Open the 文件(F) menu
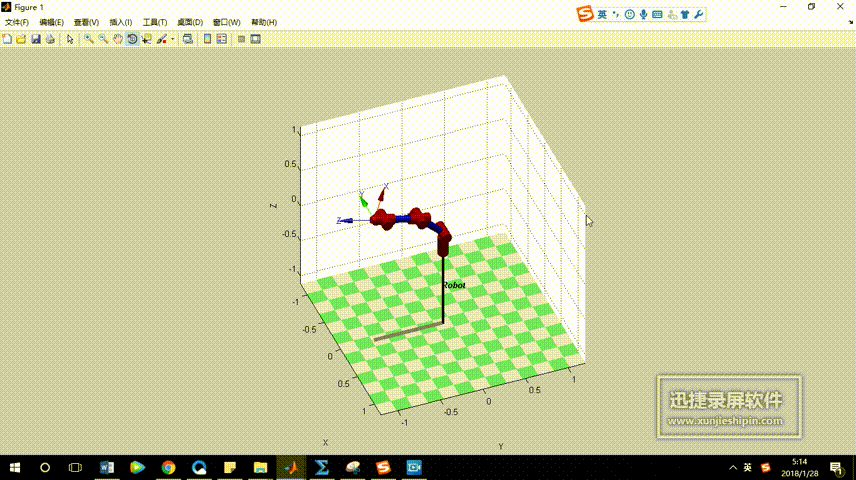 click(x=16, y=22)
